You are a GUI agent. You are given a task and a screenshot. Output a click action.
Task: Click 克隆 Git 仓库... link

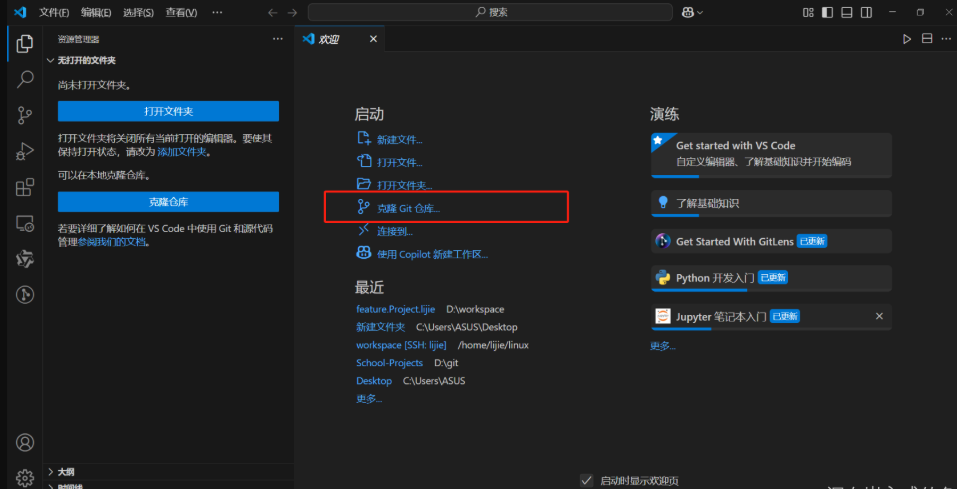398,208
